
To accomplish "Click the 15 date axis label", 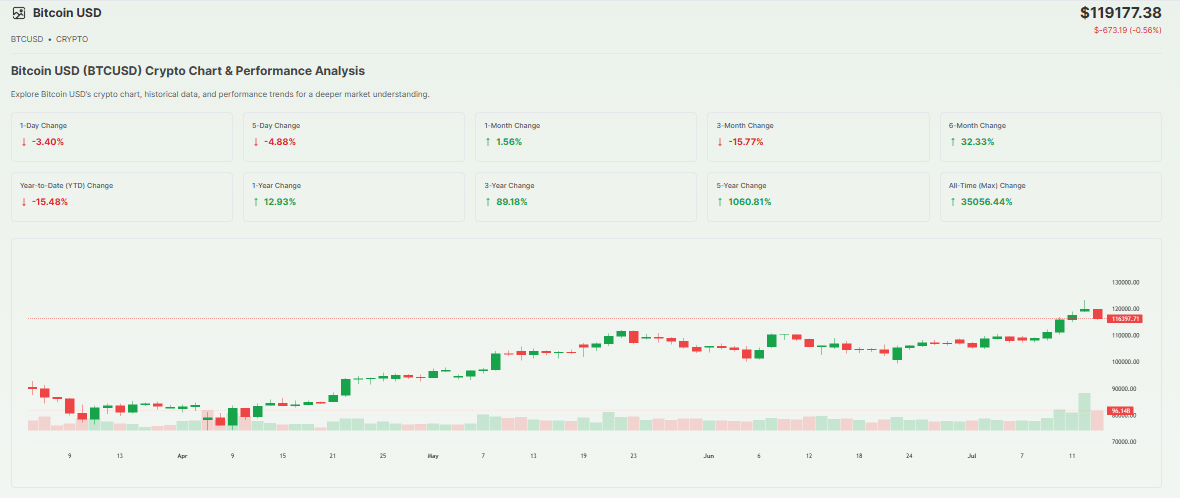I will 282,456.
